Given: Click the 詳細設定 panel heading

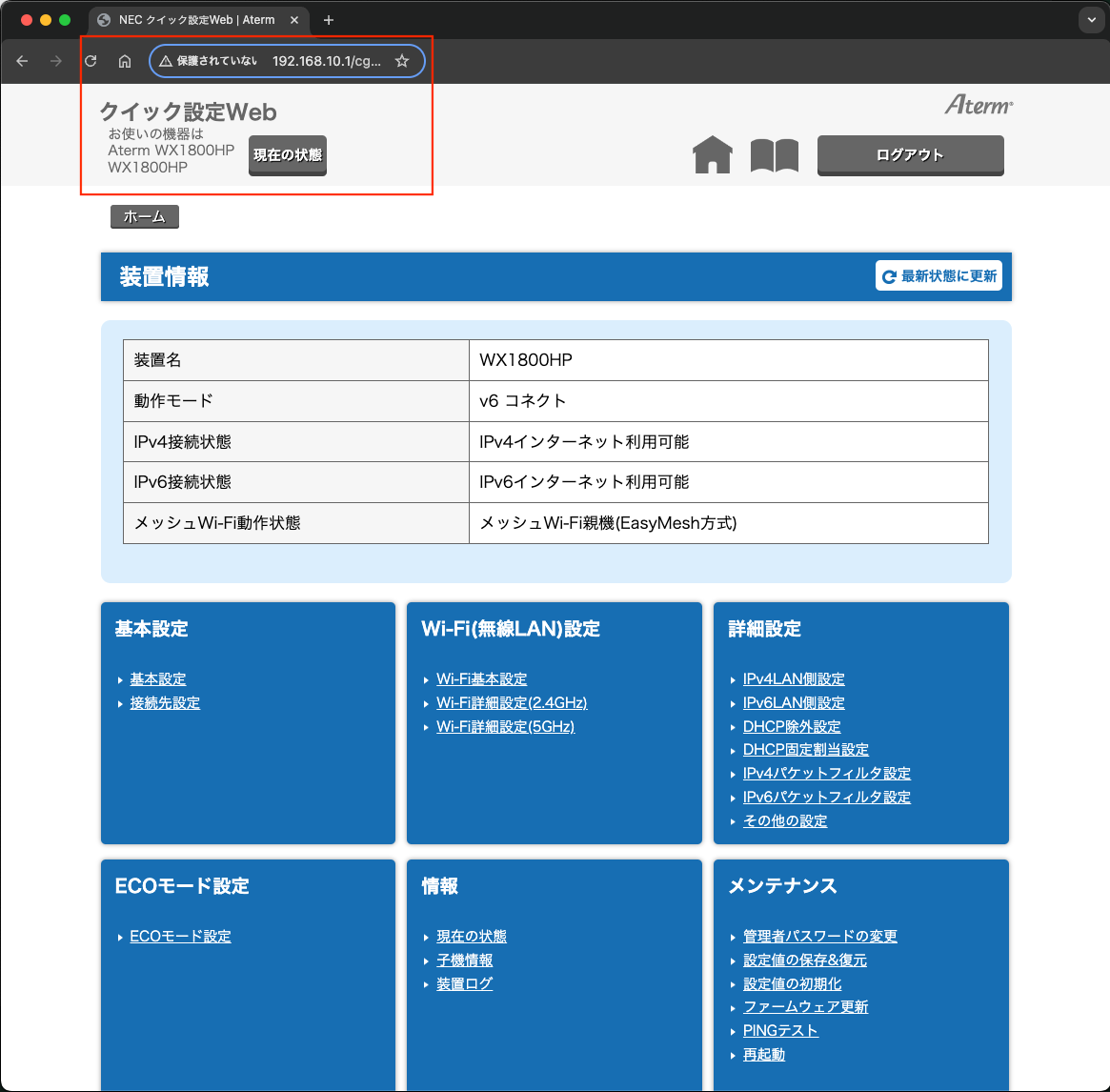Looking at the screenshot, I should [x=764, y=629].
